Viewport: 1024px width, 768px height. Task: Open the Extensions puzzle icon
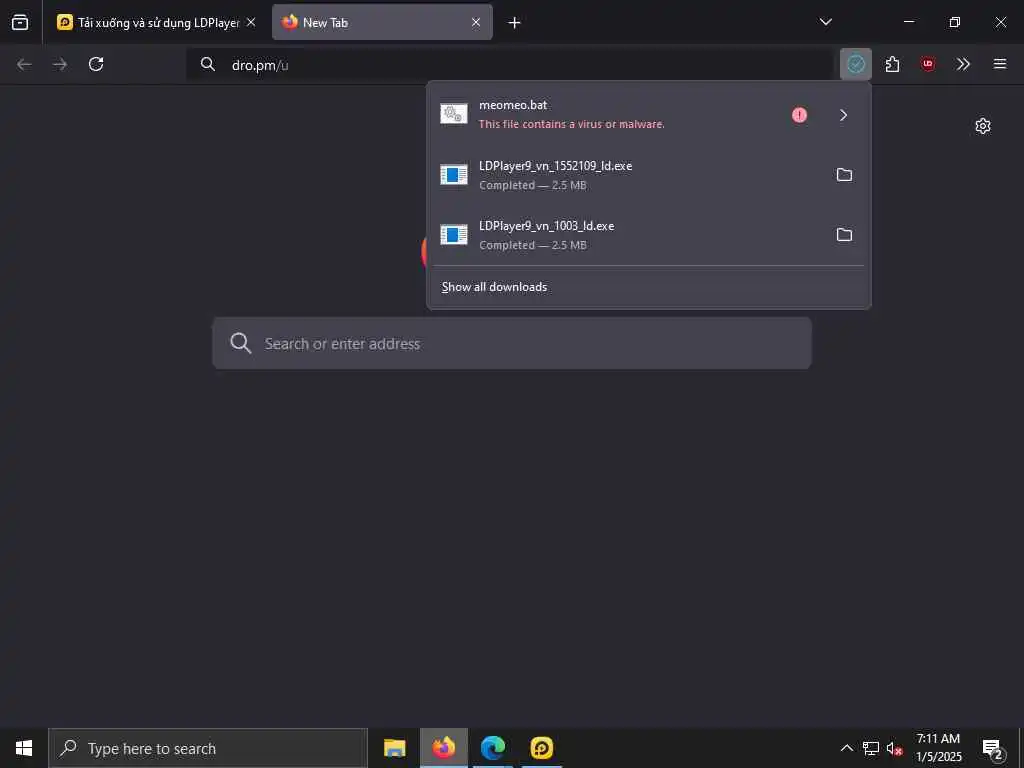pos(892,64)
